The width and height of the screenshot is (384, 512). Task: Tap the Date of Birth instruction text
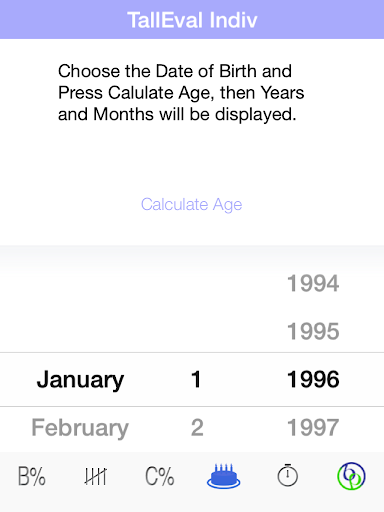tap(181, 93)
